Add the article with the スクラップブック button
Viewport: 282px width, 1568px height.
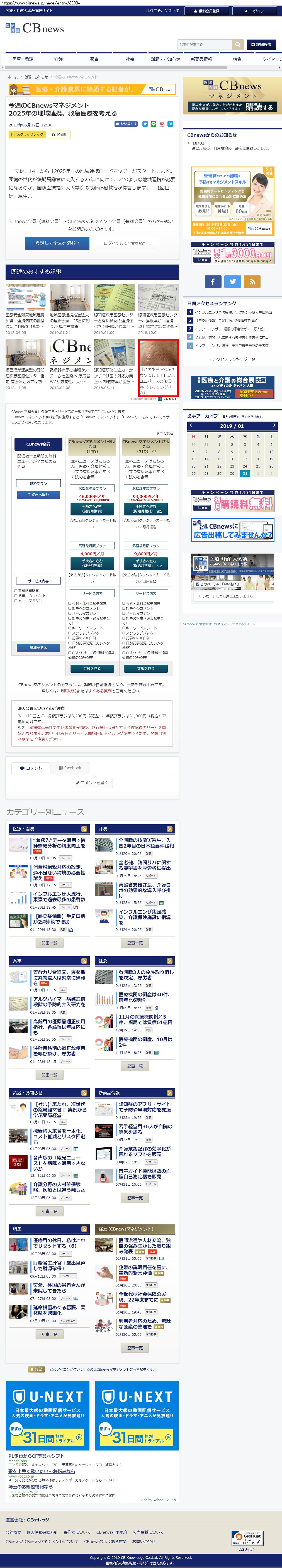[x=27, y=134]
